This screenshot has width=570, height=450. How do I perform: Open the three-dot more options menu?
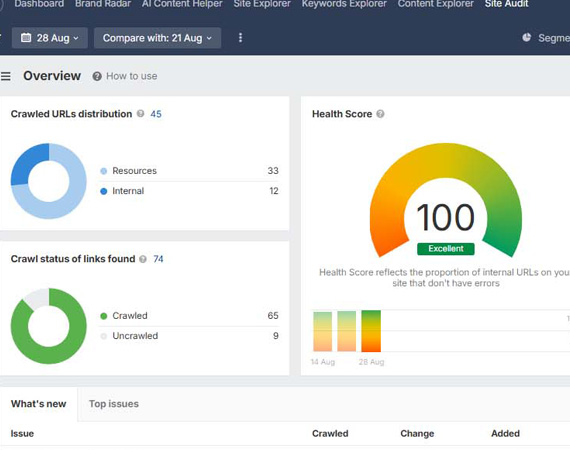(x=240, y=38)
